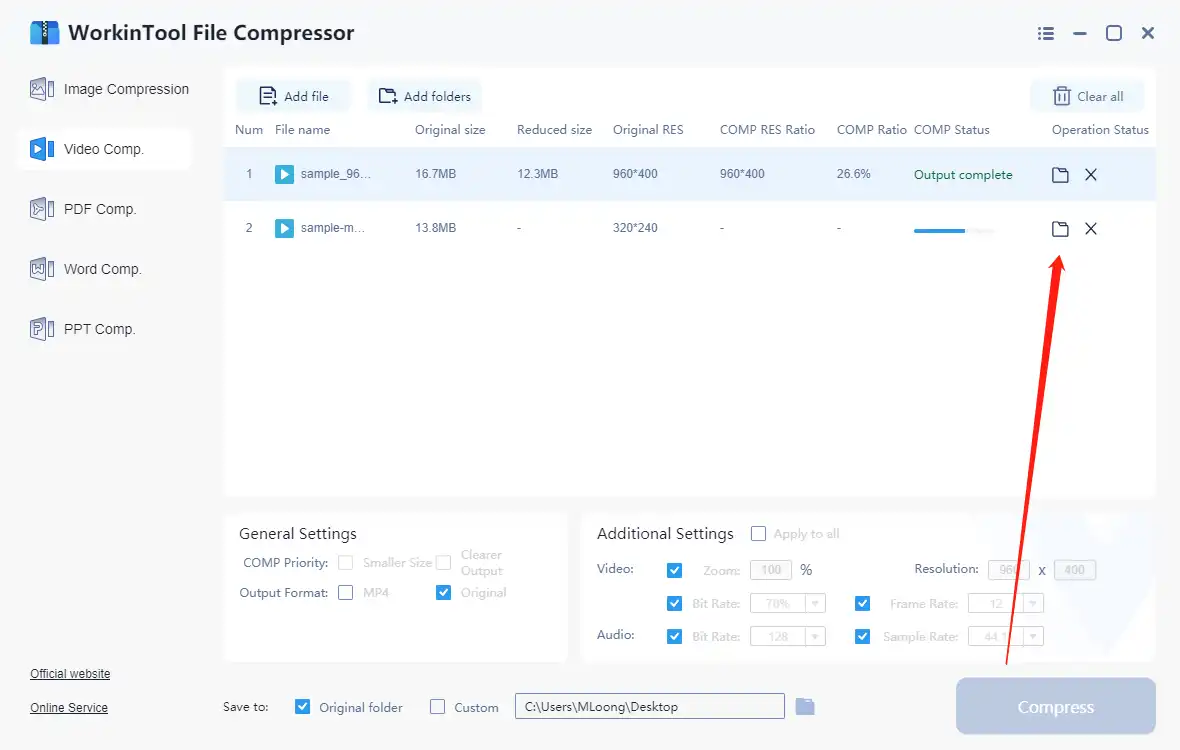Click the File name column header
Image resolution: width=1180 pixels, height=750 pixels.
pyautogui.click(x=303, y=129)
